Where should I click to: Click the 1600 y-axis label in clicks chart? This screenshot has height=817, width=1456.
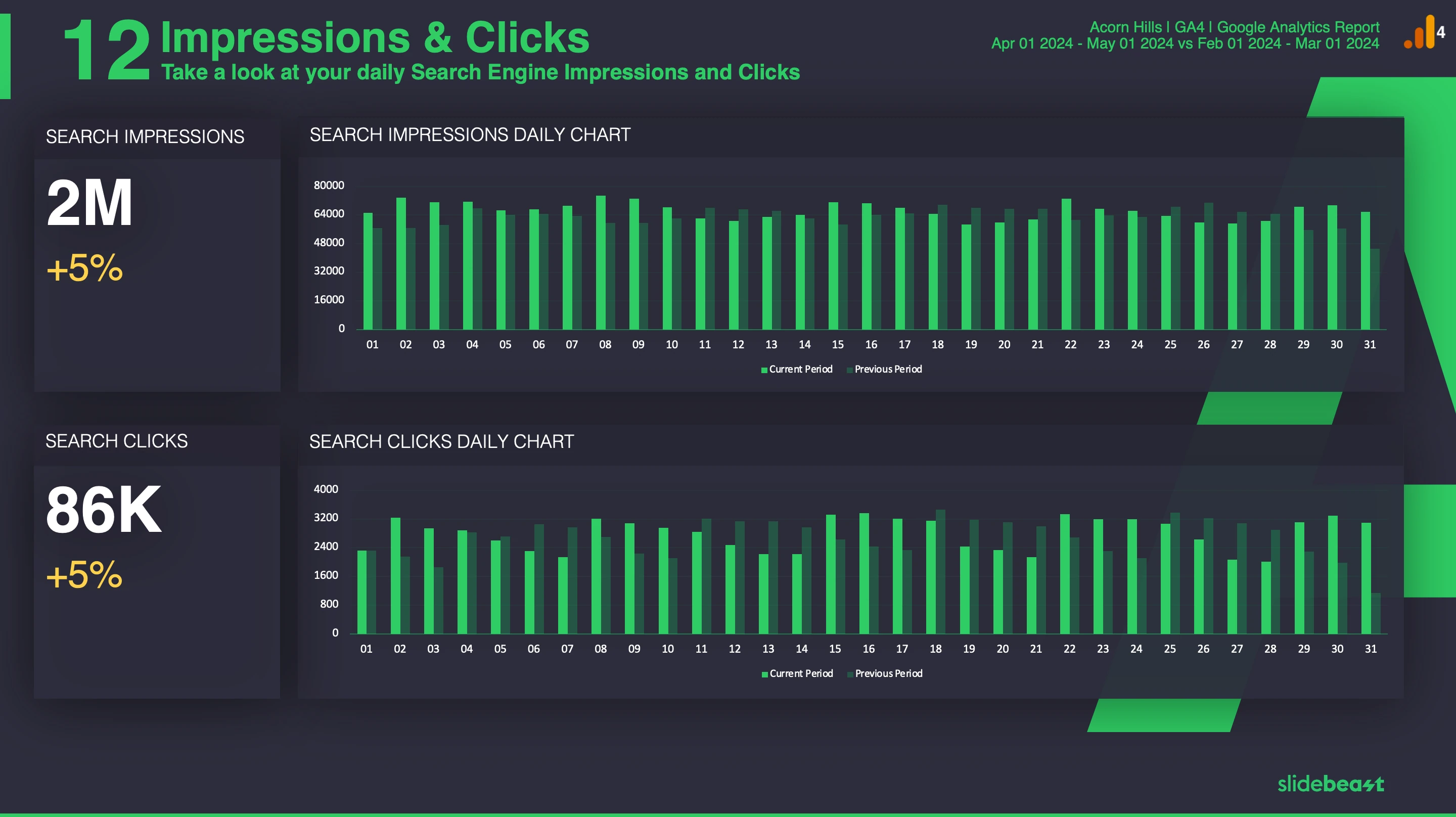coord(326,575)
